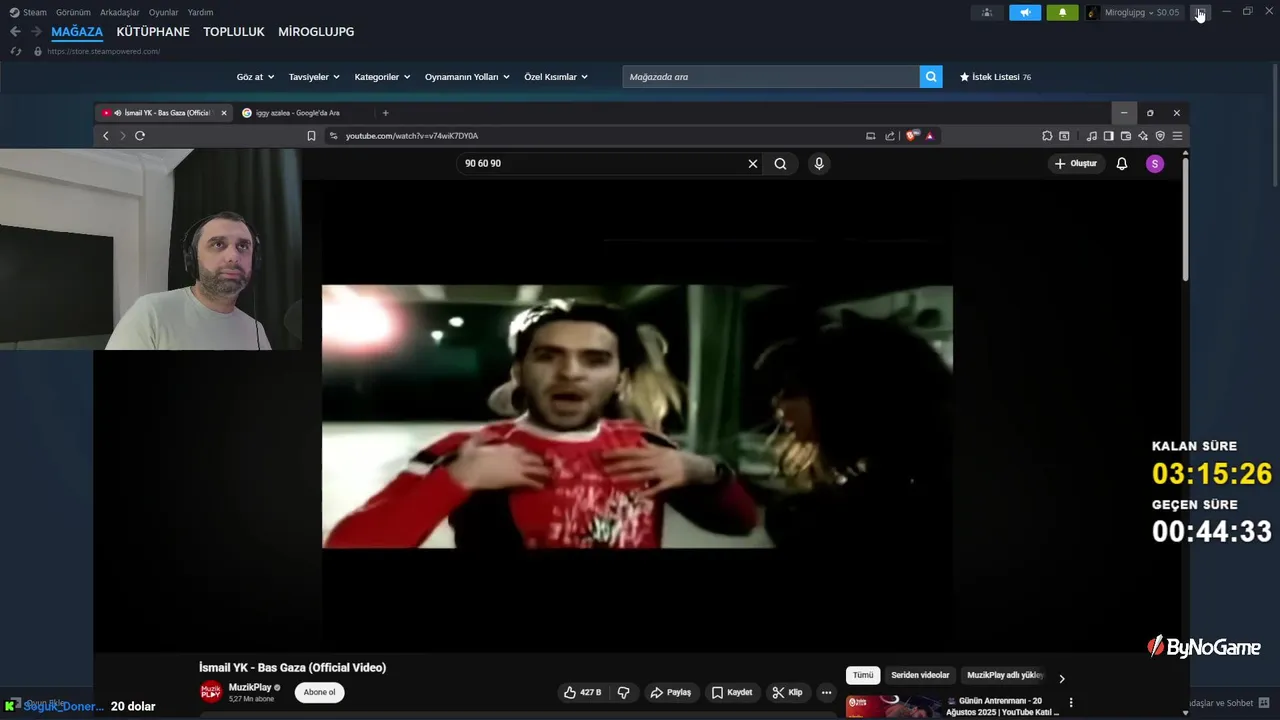Click Steam store search magnifier button
Image resolution: width=1280 pixels, height=720 pixels.
(x=931, y=77)
